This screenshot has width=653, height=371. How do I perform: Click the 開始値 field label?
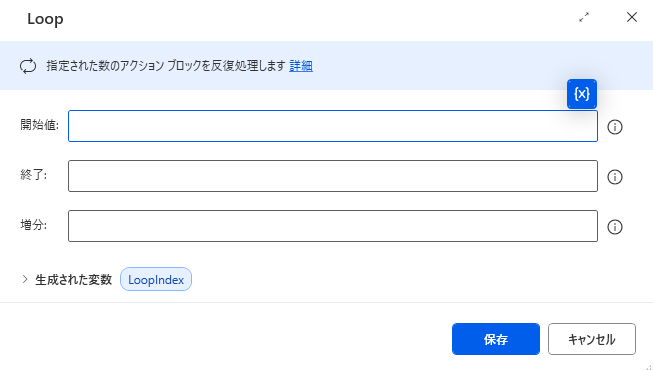click(40, 124)
